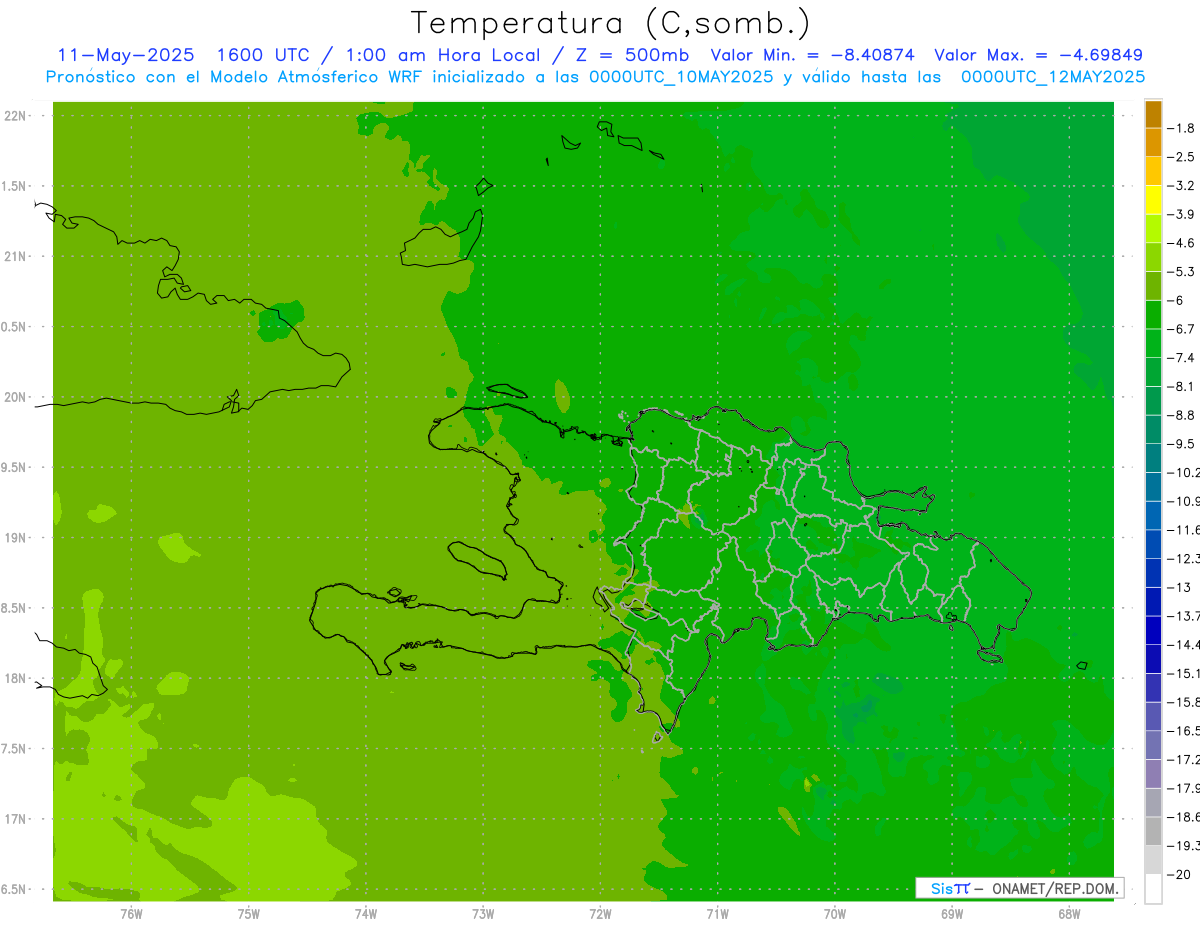Click the "20N" latitude label
1200x927 pixels.
15,397
